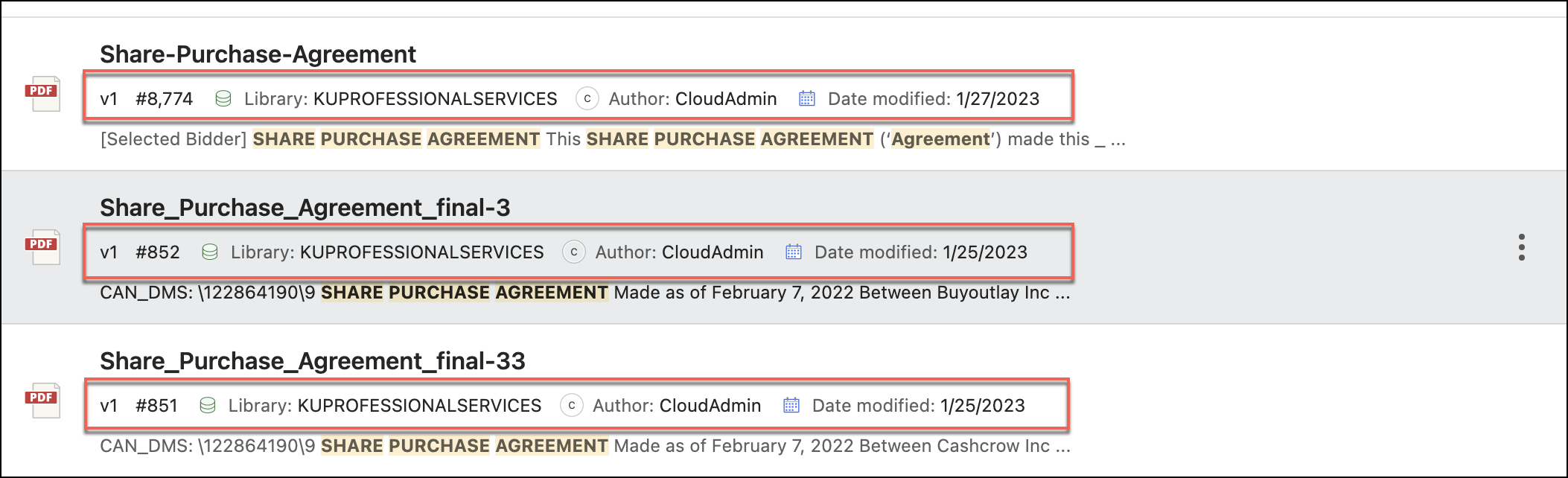The width and height of the screenshot is (1568, 478).
Task: Click calendar icon beside 1/27/2023 date
Action: 807,99
